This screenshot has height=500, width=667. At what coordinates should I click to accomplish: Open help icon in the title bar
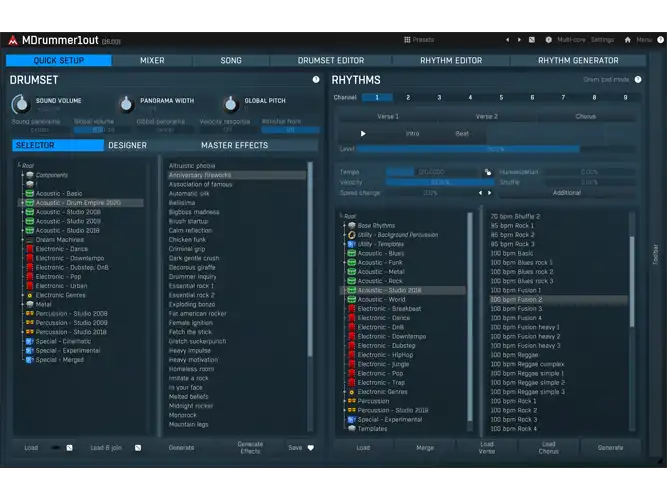point(660,40)
